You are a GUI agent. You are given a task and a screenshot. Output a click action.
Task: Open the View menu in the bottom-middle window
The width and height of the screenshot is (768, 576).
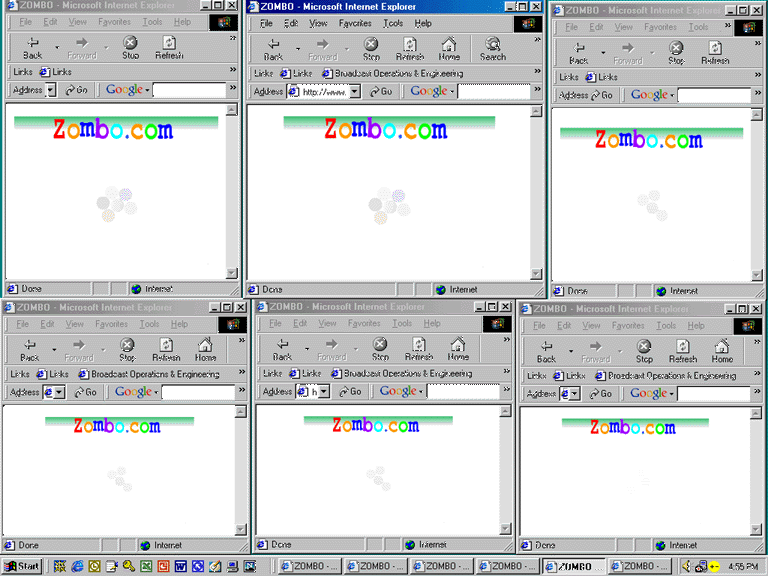327,323
